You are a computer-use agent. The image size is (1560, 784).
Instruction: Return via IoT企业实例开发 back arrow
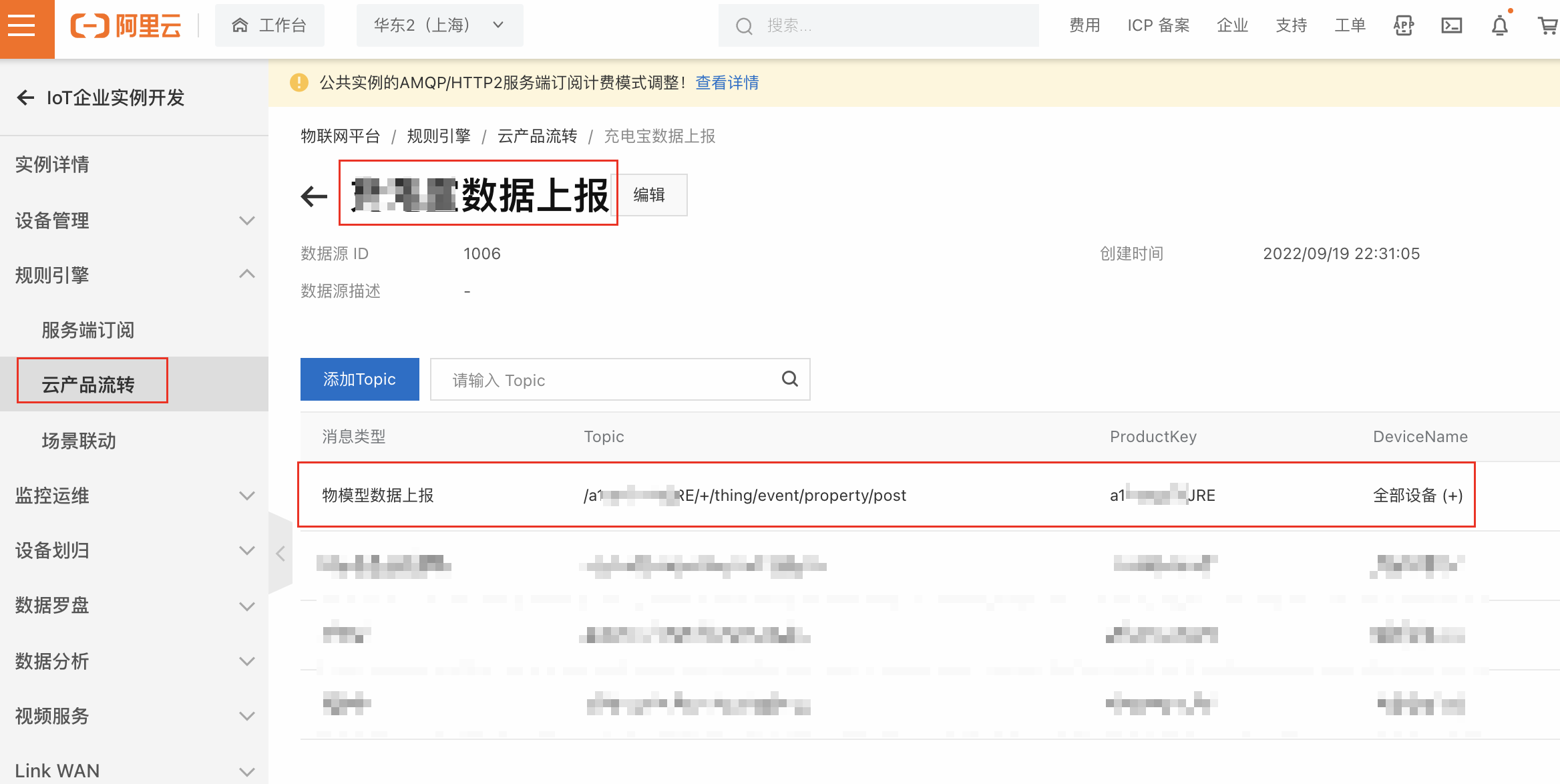(x=25, y=98)
